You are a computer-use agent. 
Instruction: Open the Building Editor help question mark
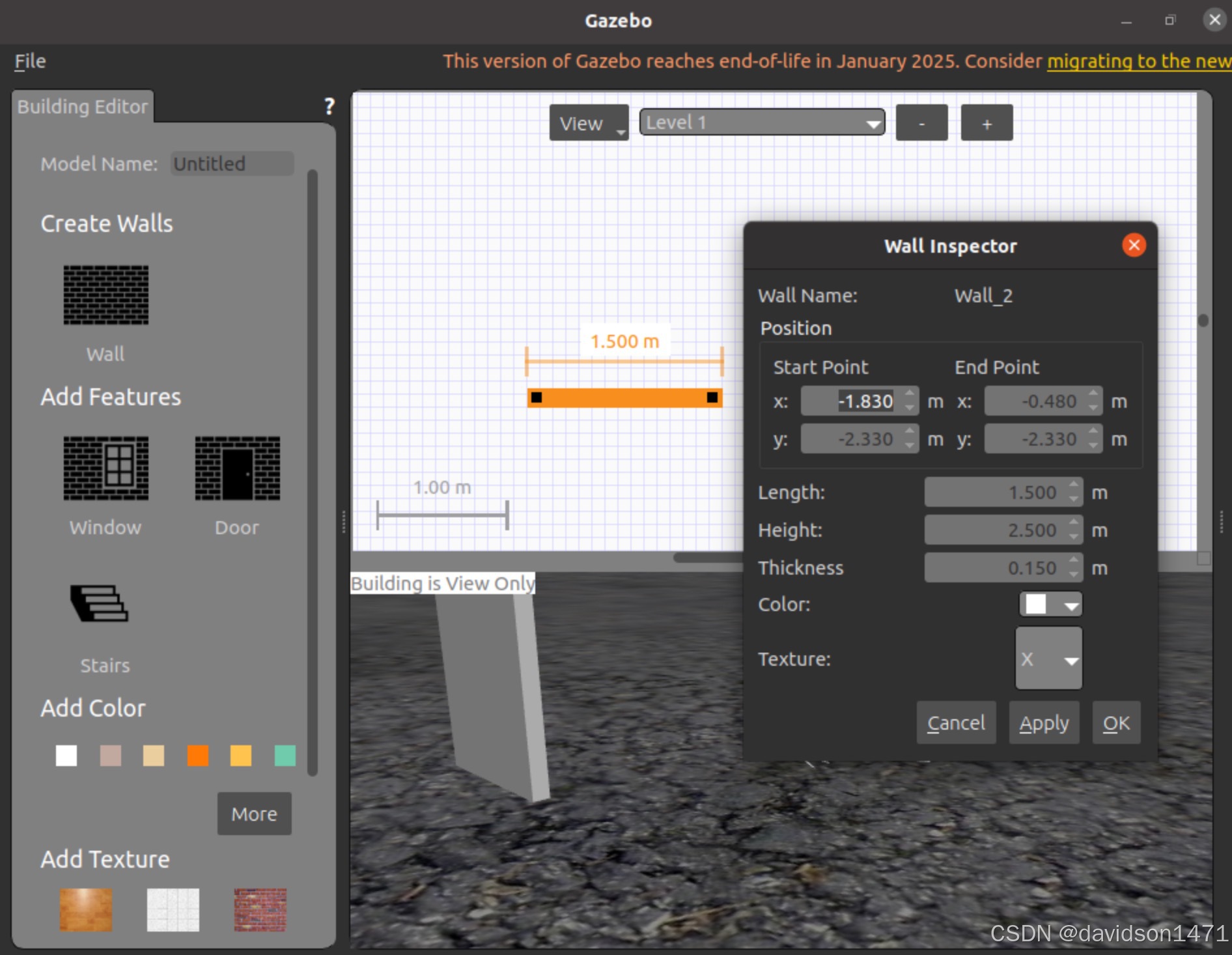pyautogui.click(x=329, y=106)
